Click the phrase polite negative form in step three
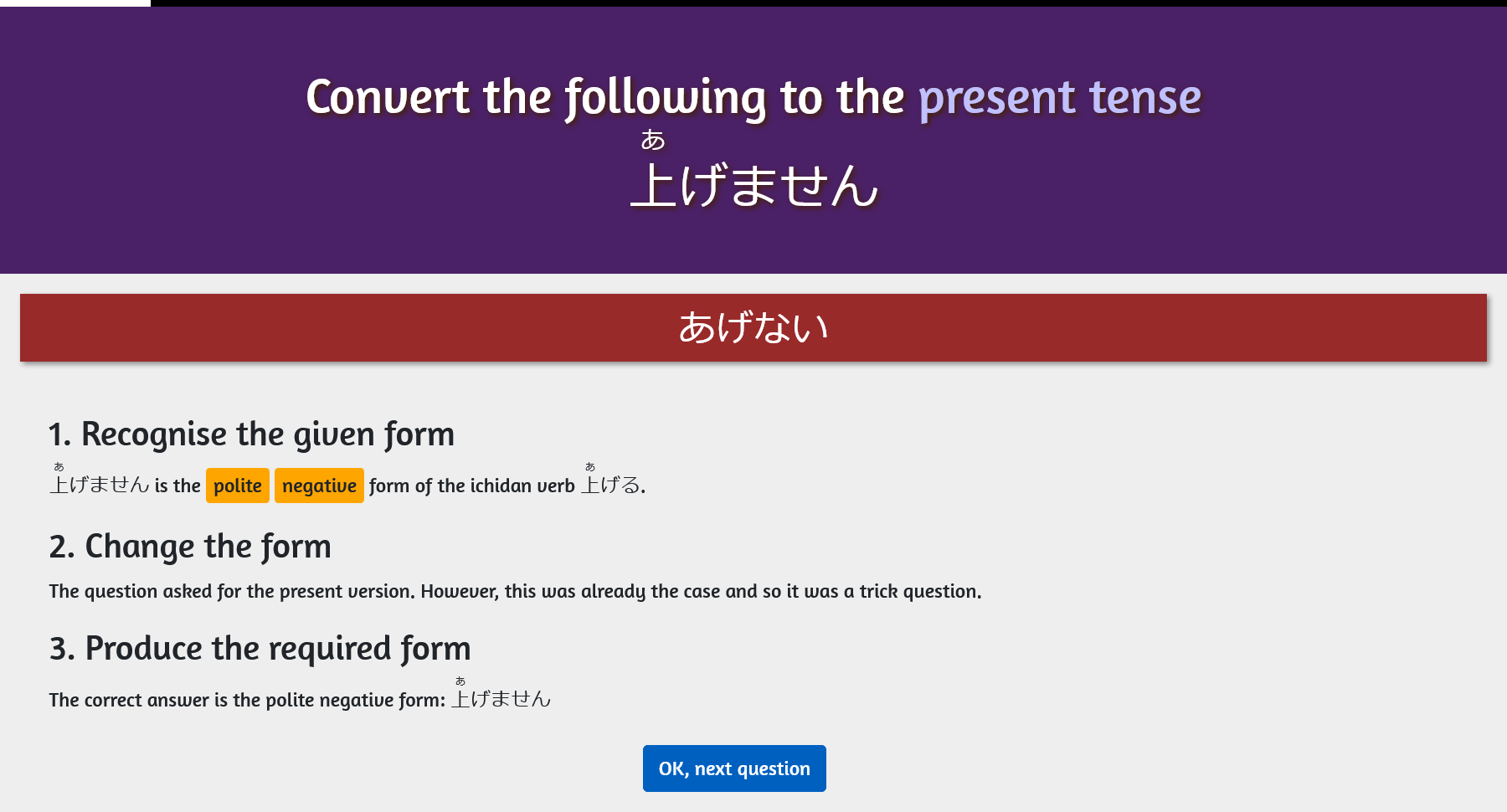The image size is (1507, 812). pos(352,700)
